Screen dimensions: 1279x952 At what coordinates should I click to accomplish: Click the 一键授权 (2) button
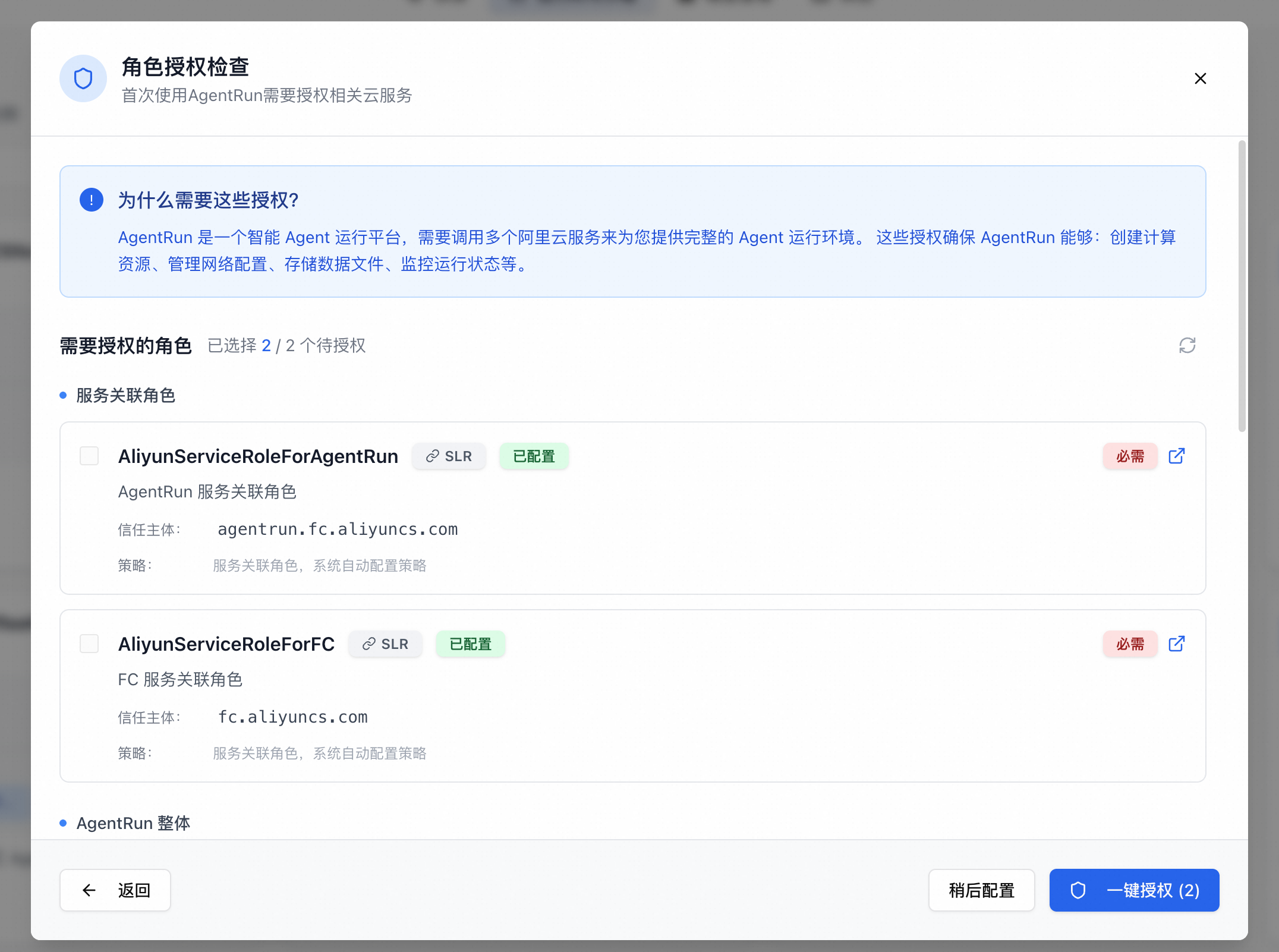point(1134,890)
